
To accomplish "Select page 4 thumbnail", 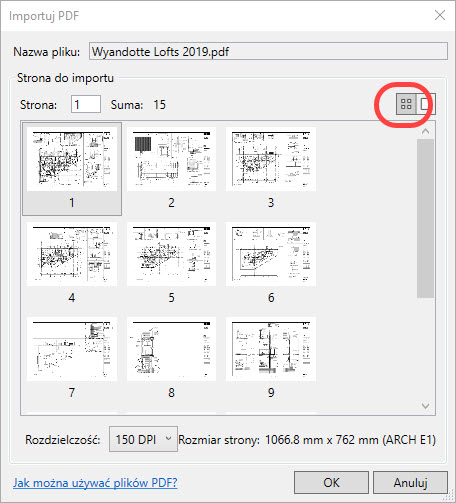I will (72, 264).
